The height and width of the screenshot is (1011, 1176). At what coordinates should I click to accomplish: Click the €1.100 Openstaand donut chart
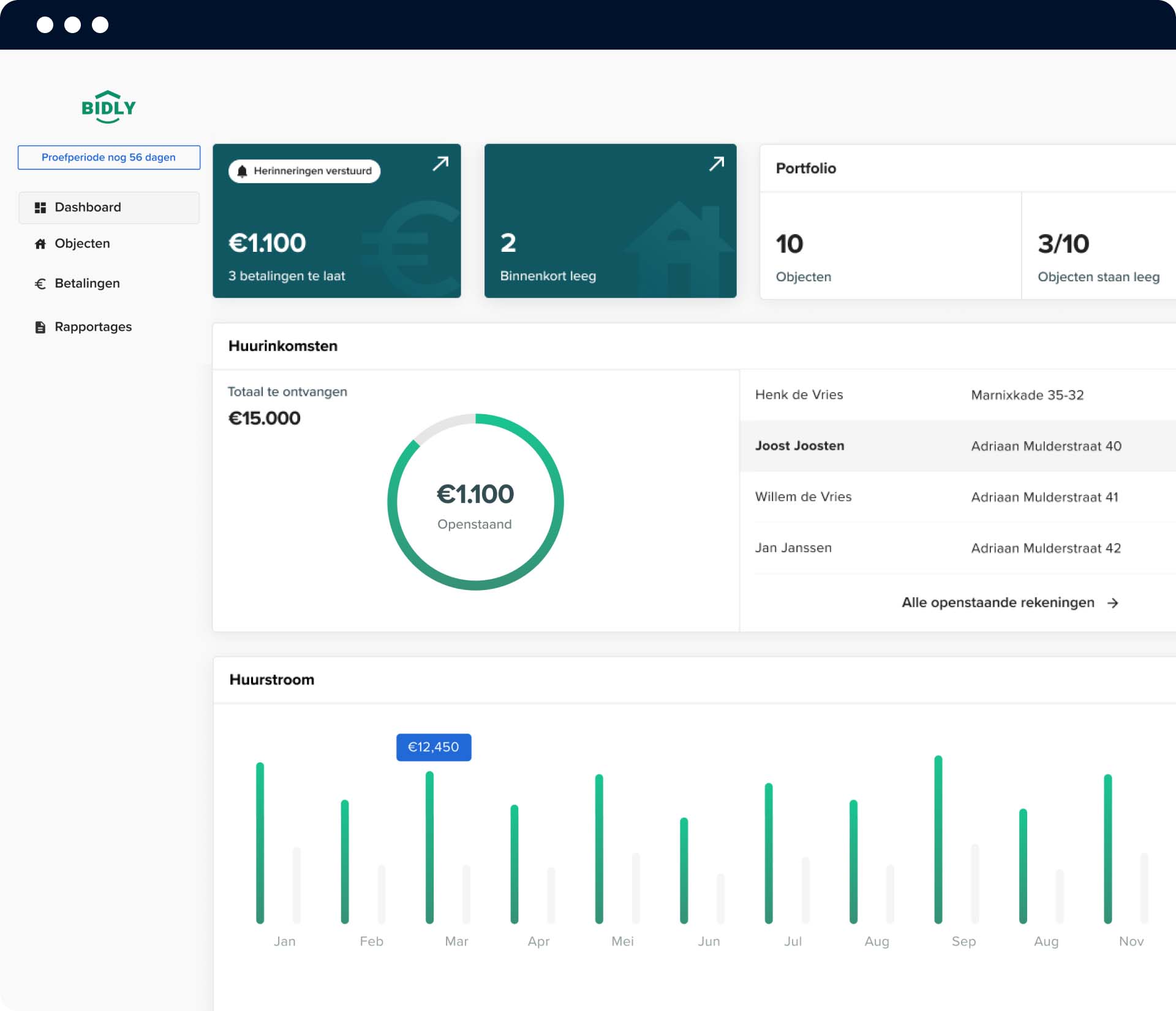coord(475,502)
